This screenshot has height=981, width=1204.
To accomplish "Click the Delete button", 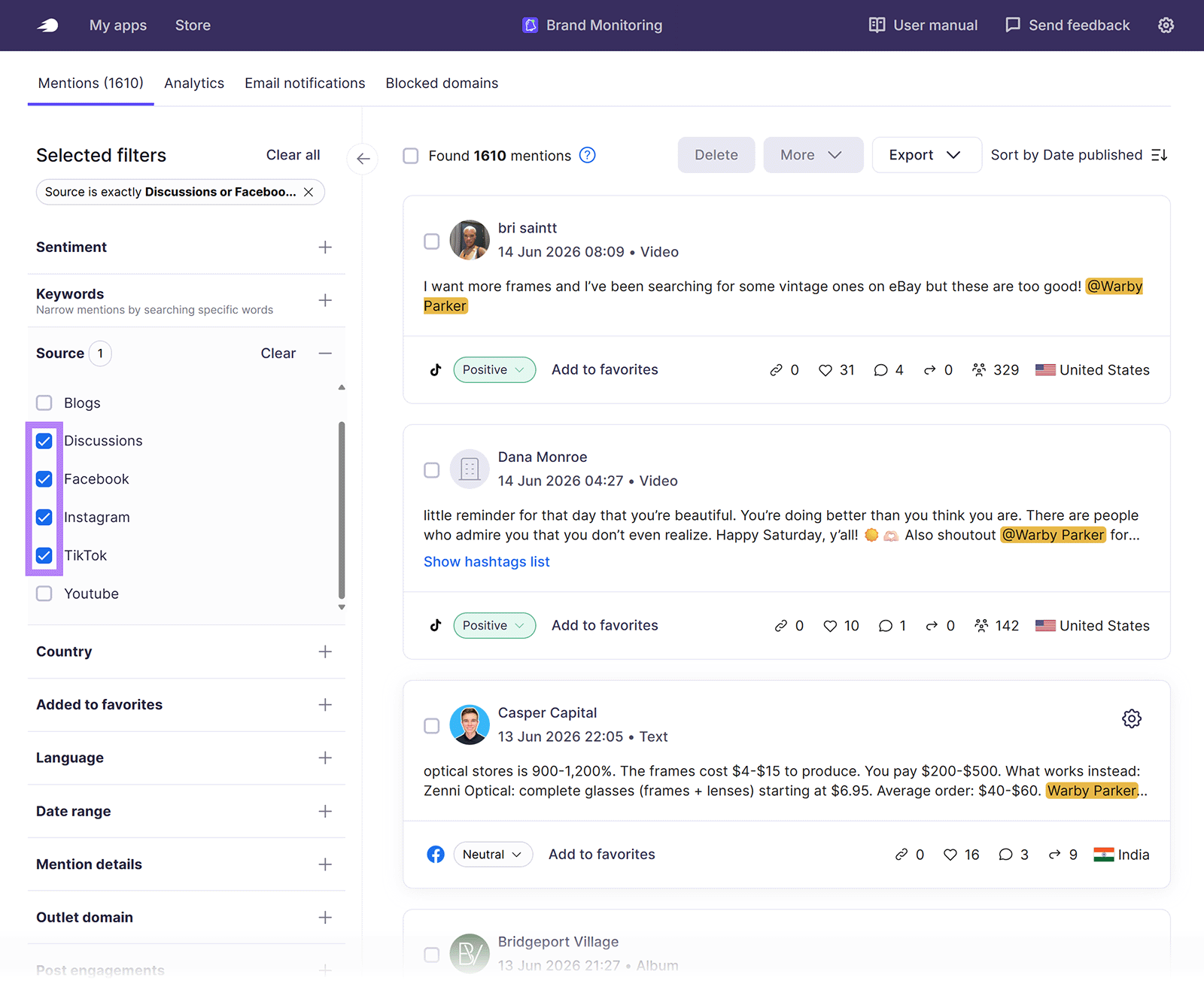I will [716, 155].
